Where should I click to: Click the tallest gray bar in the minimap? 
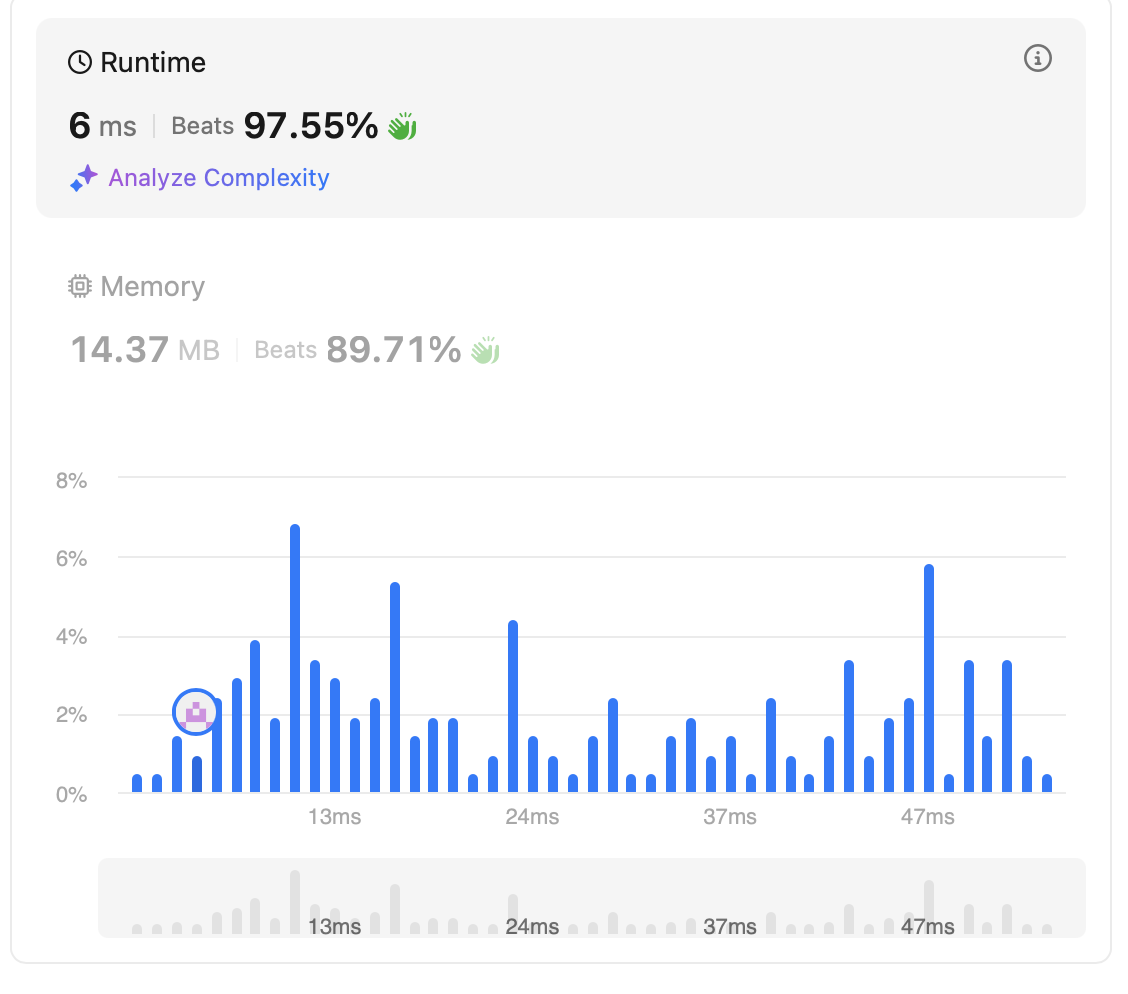click(295, 900)
